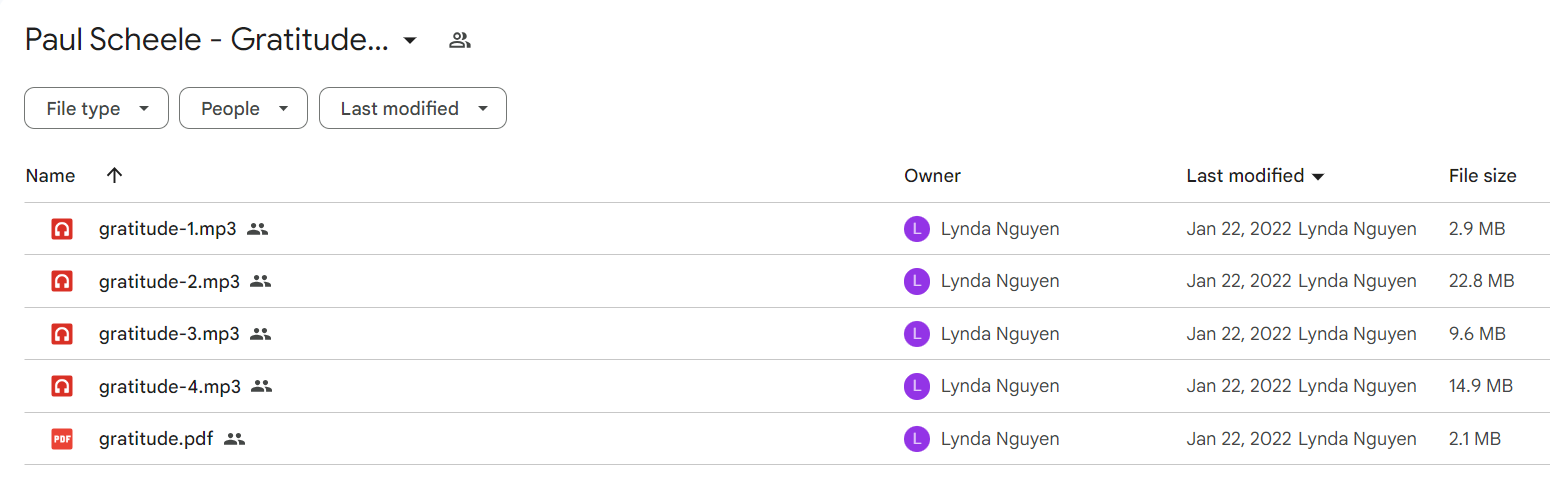Open the gratitude-2.mp3 file name
This screenshot has width=1550, height=500.
[x=169, y=281]
